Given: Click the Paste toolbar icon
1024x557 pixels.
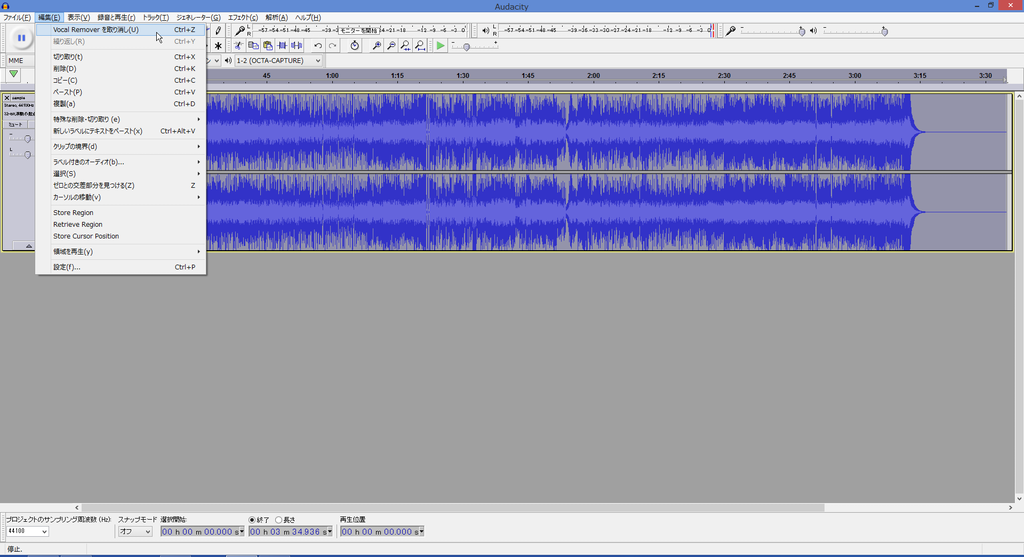Looking at the screenshot, I should click(x=268, y=46).
